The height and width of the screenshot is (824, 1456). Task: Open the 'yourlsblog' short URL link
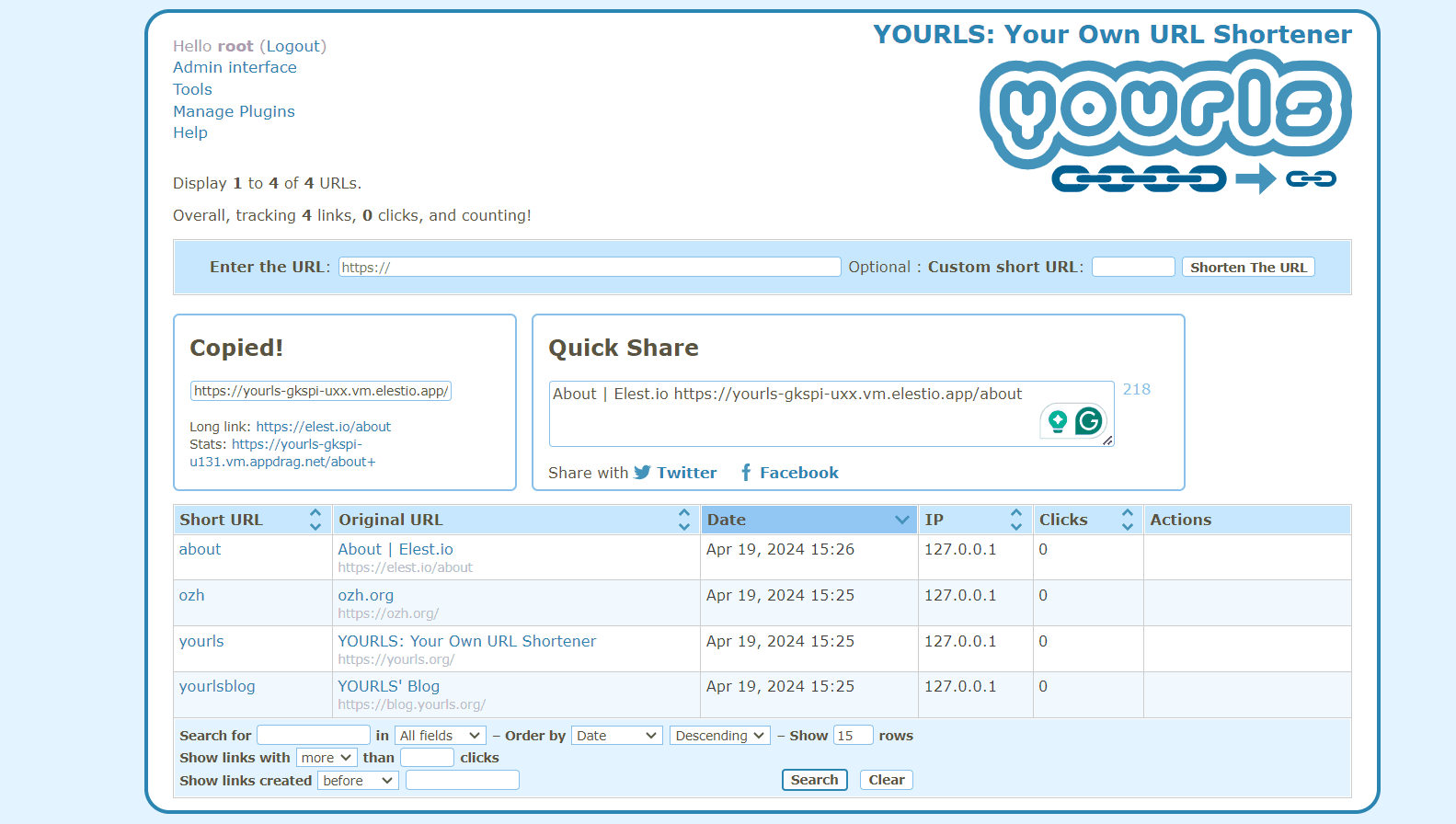[x=217, y=686]
